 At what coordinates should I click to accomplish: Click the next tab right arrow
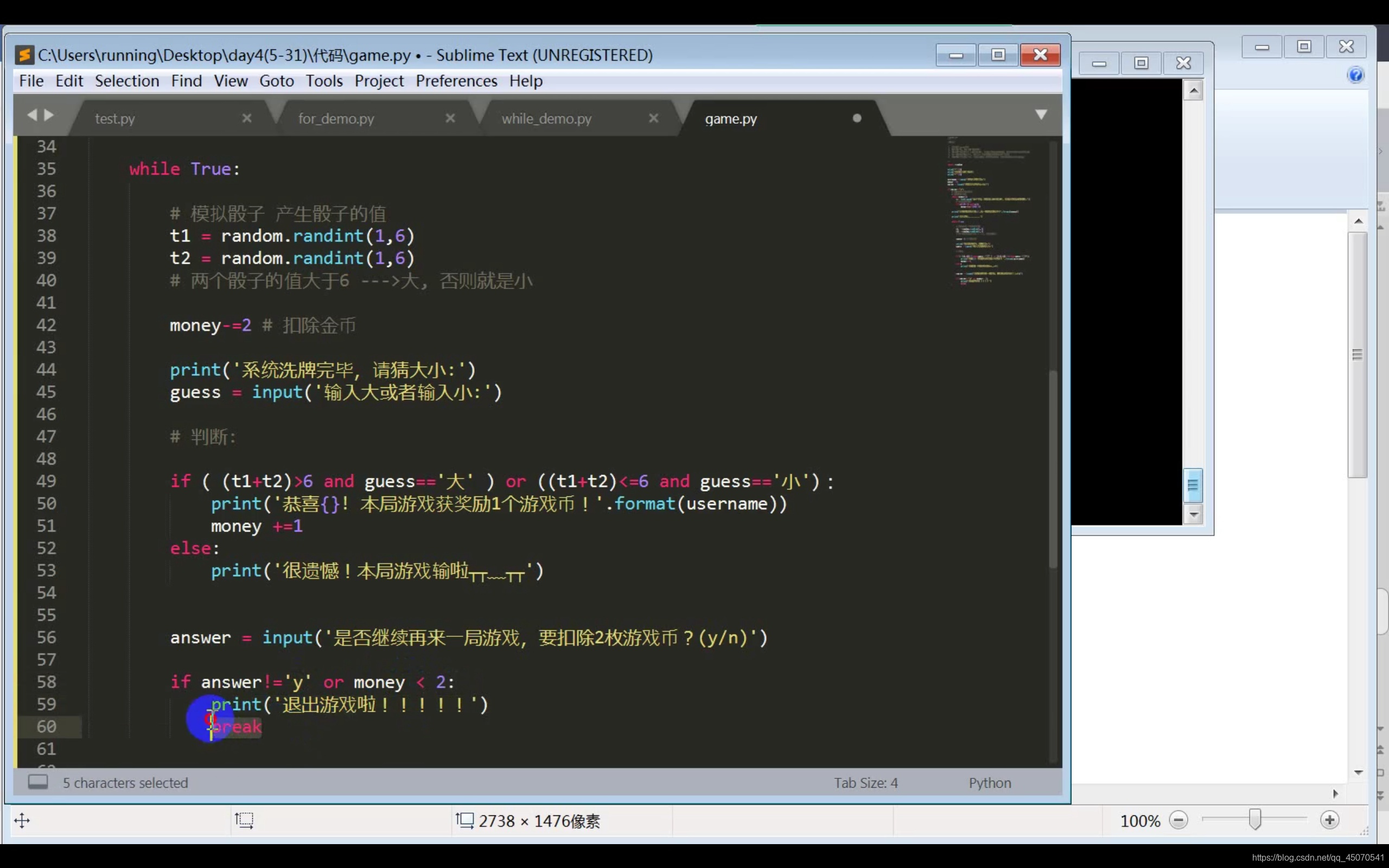(x=49, y=116)
